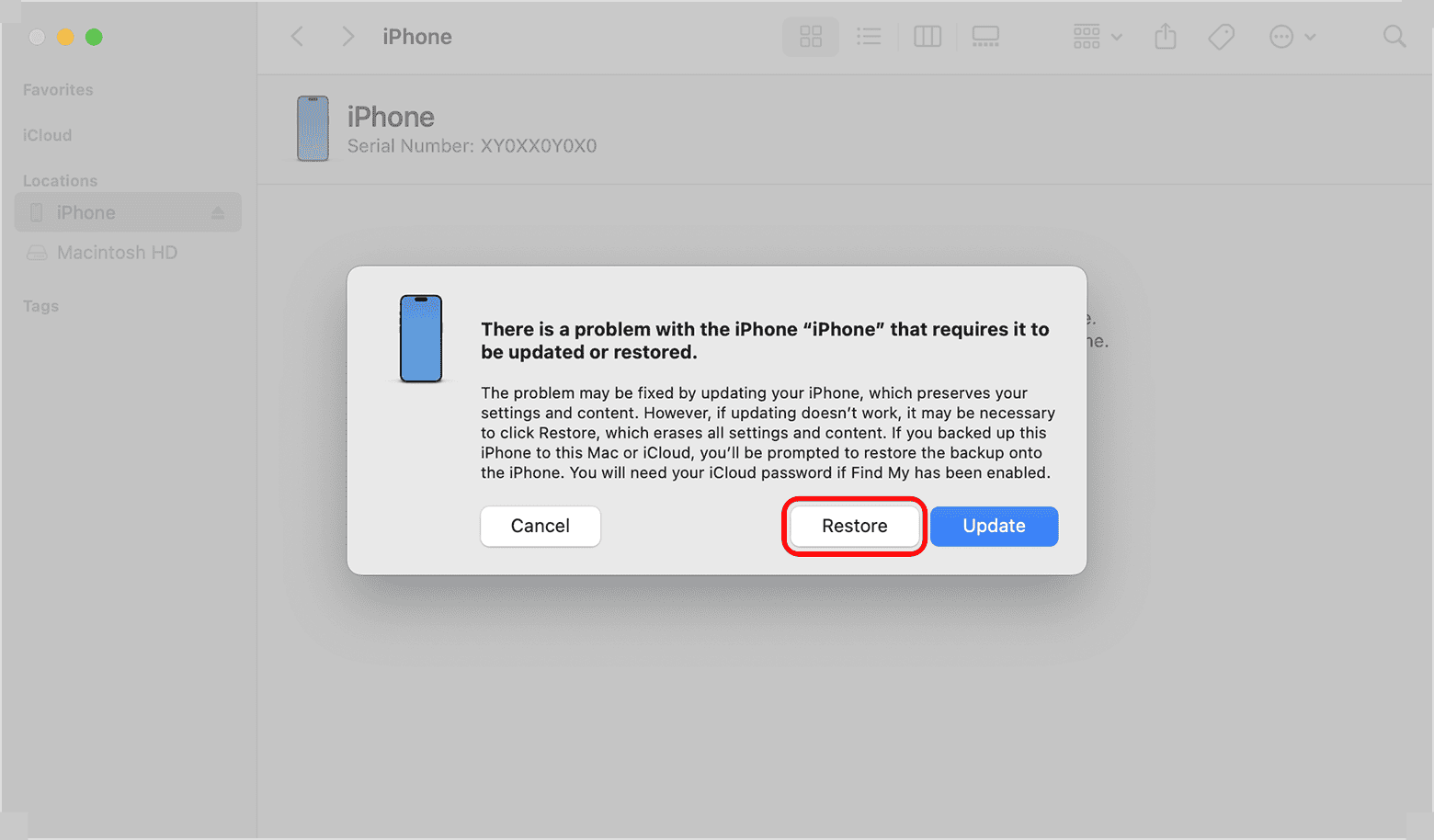Switch to icon grid view
The width and height of the screenshot is (1434, 840).
point(810,37)
